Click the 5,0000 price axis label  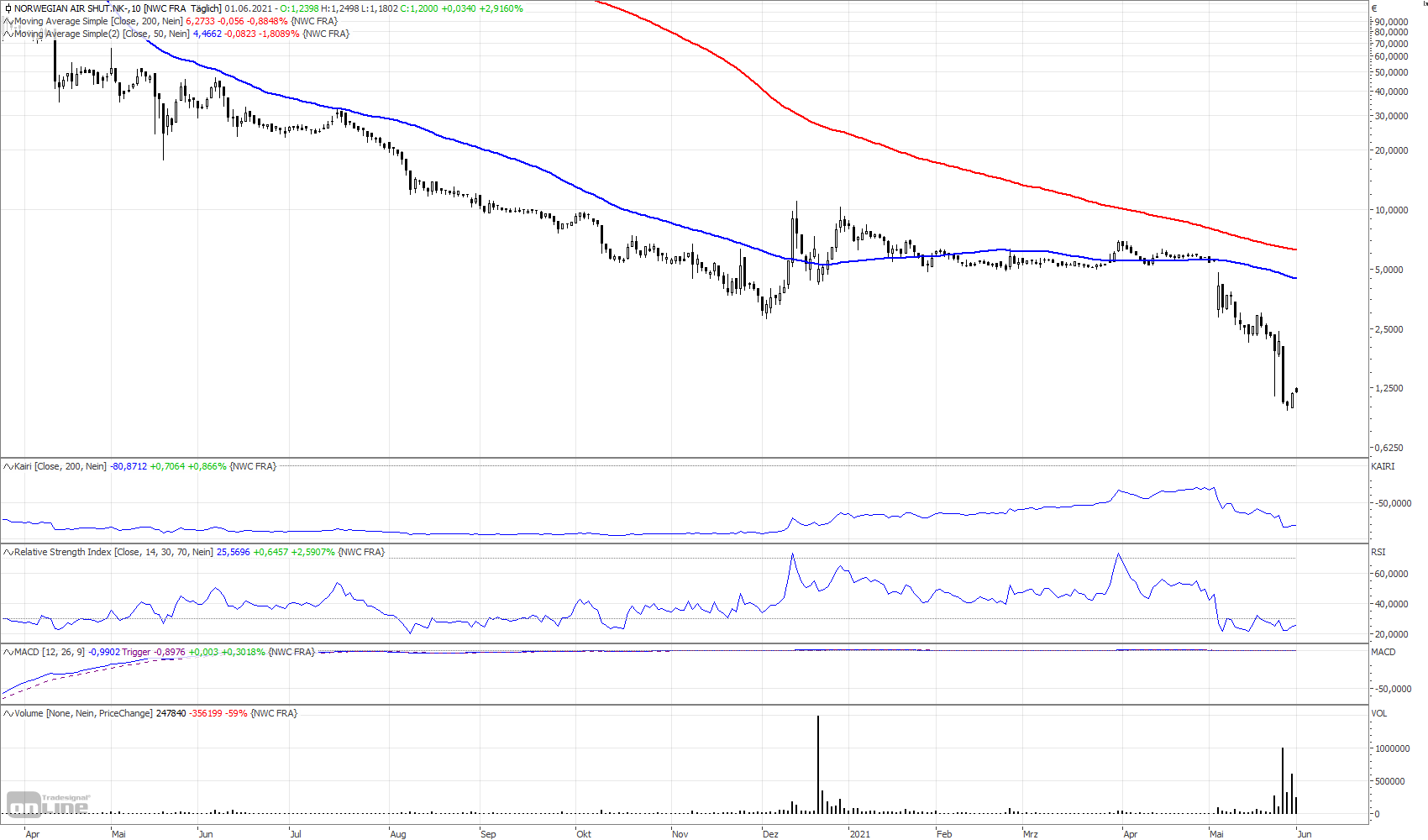click(1389, 270)
